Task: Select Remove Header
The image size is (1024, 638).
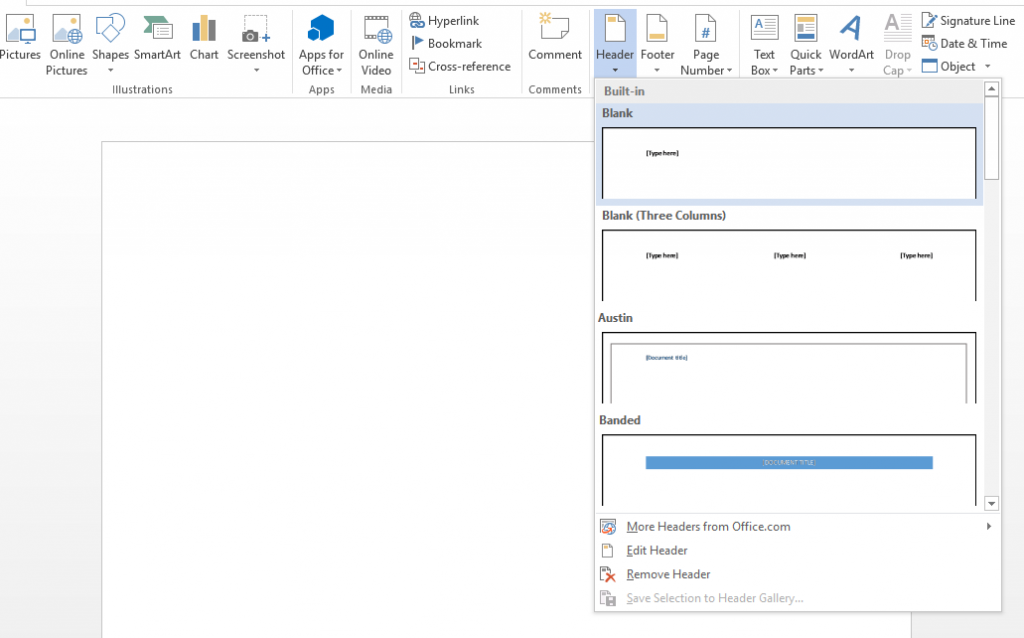Action: pos(667,574)
